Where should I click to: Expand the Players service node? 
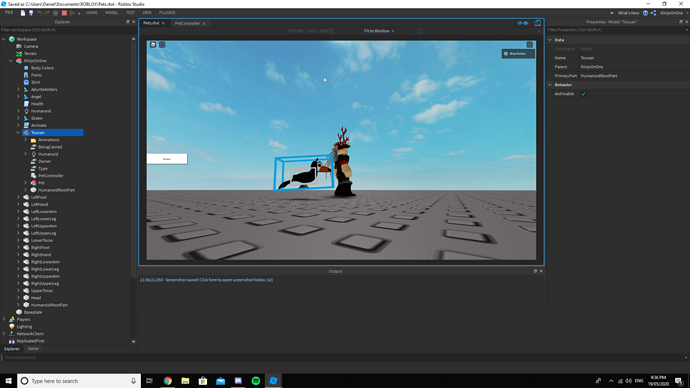point(4,319)
